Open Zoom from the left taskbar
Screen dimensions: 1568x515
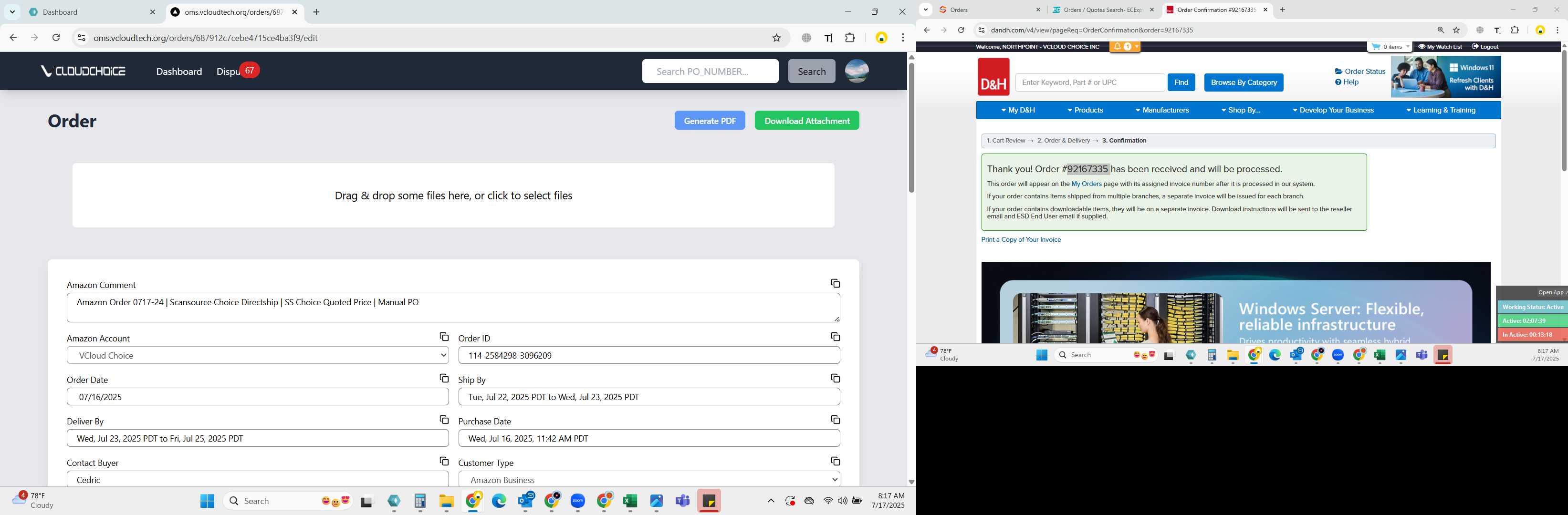[578, 501]
